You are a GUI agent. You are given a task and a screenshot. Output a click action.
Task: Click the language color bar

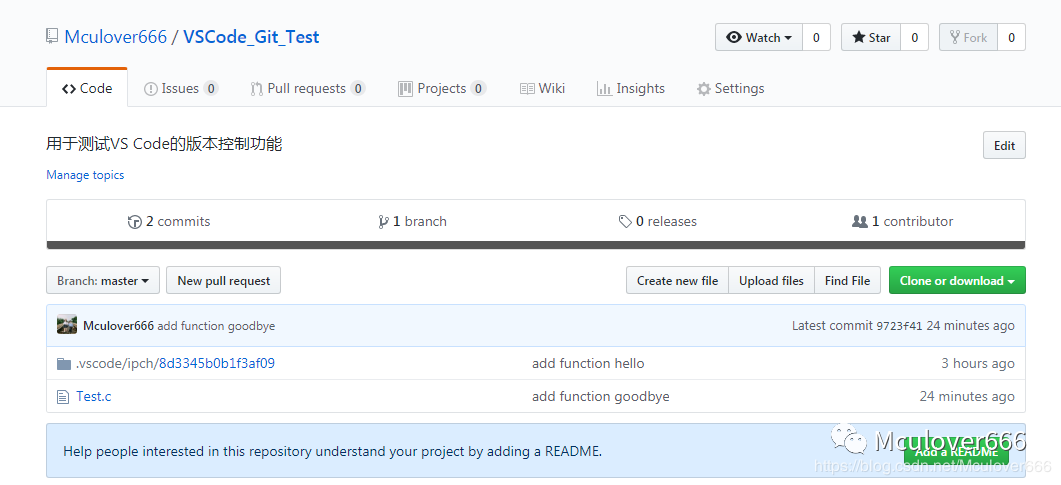point(535,245)
